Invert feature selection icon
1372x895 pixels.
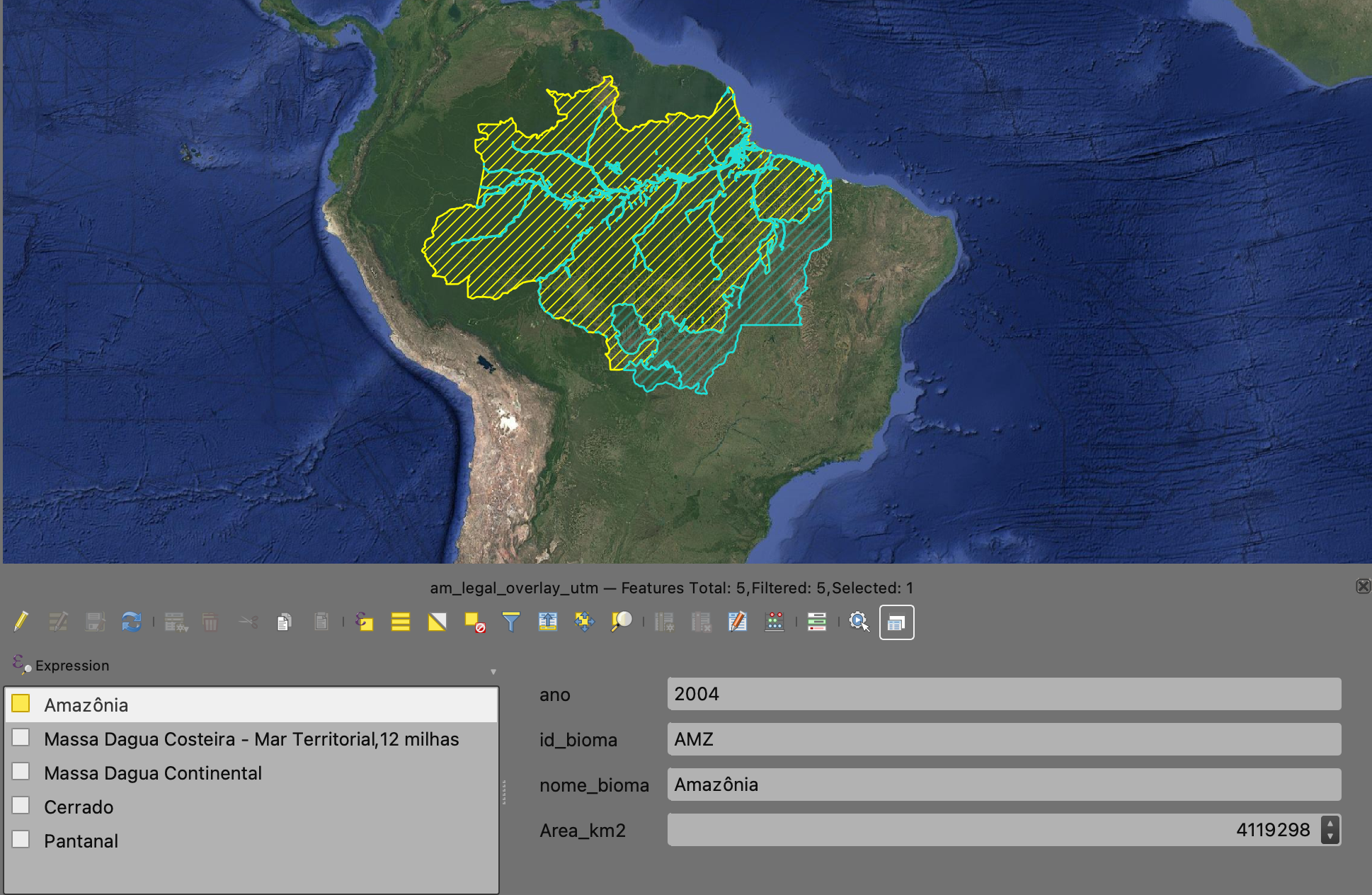pyautogui.click(x=438, y=622)
